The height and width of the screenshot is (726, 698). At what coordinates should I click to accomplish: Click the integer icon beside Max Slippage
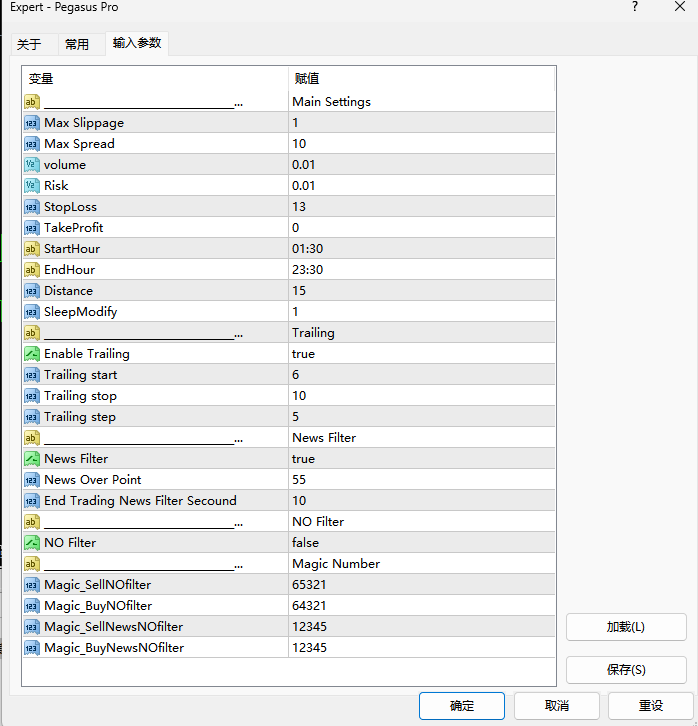pyautogui.click(x=31, y=123)
